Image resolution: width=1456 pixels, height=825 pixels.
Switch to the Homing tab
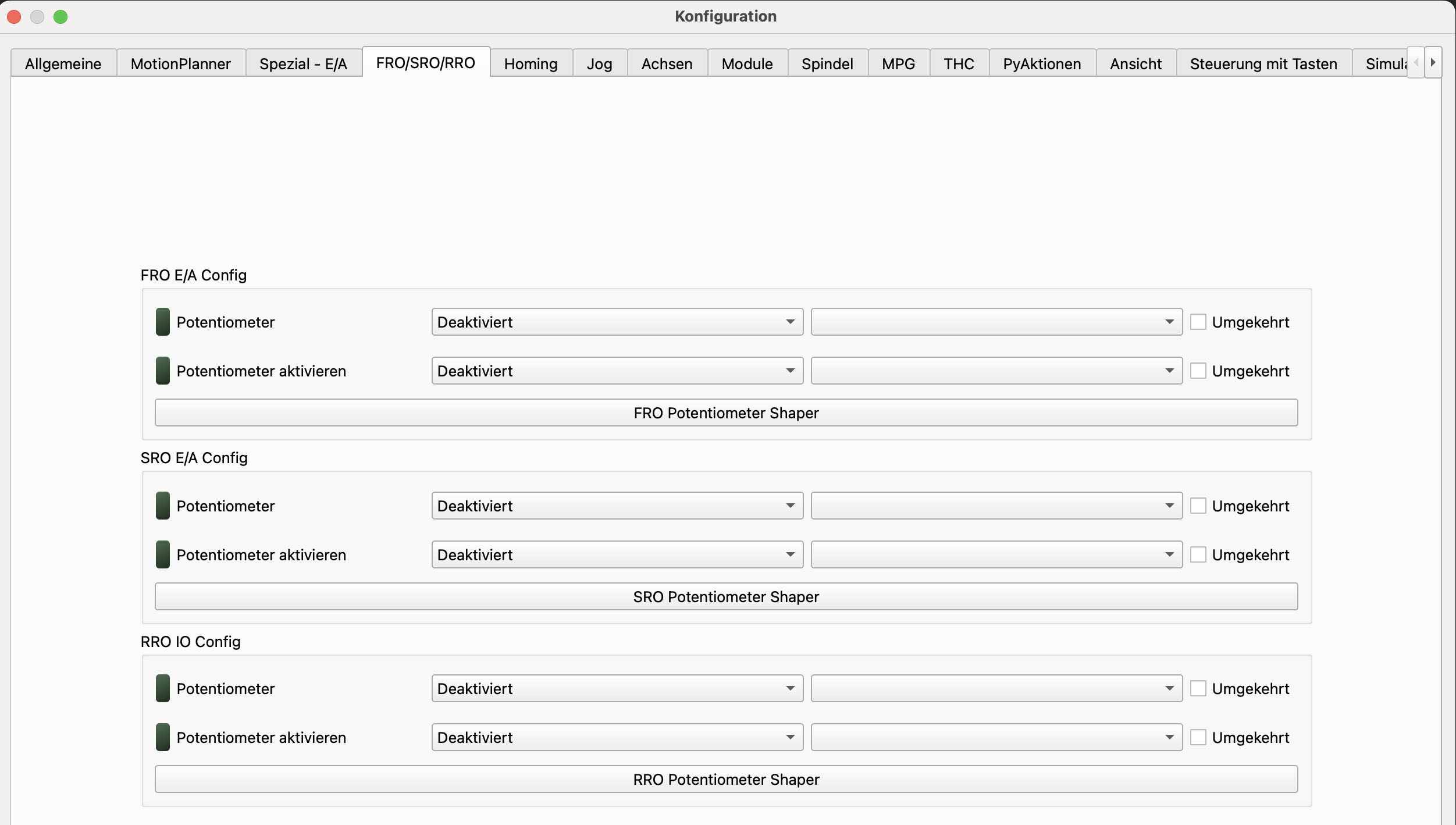click(530, 63)
